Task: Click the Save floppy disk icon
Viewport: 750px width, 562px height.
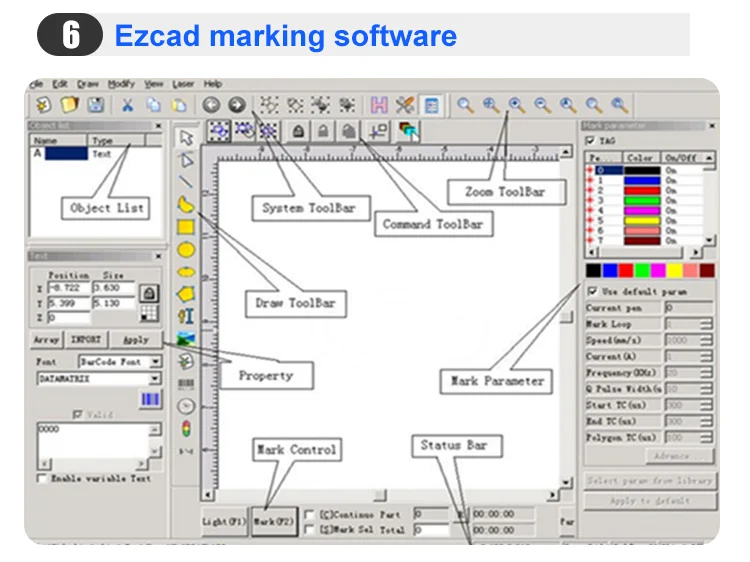Action: [95, 104]
